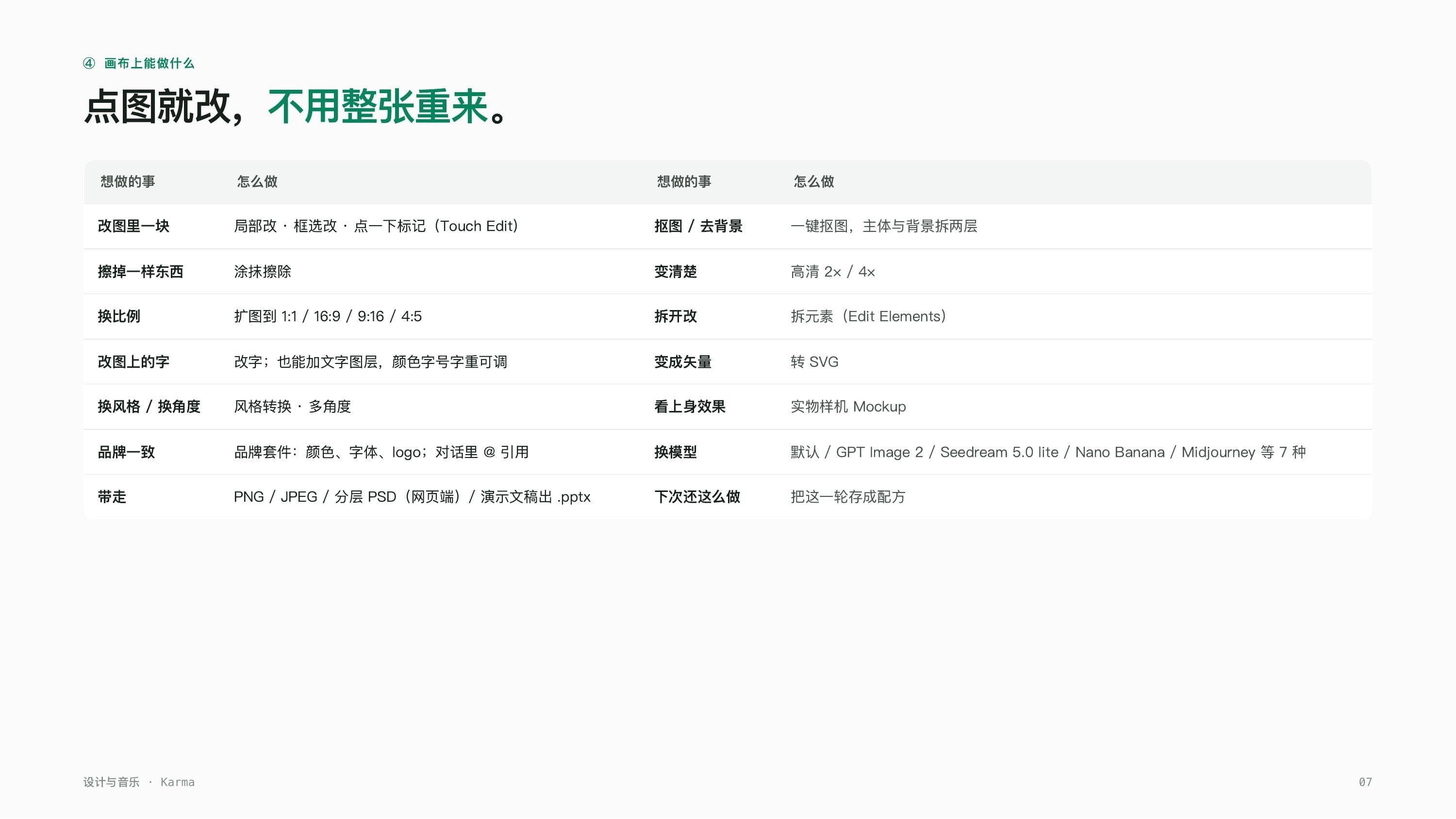Click the cell '高清 2× / 4×'
Image resolution: width=1456 pixels, height=819 pixels.
(x=832, y=271)
